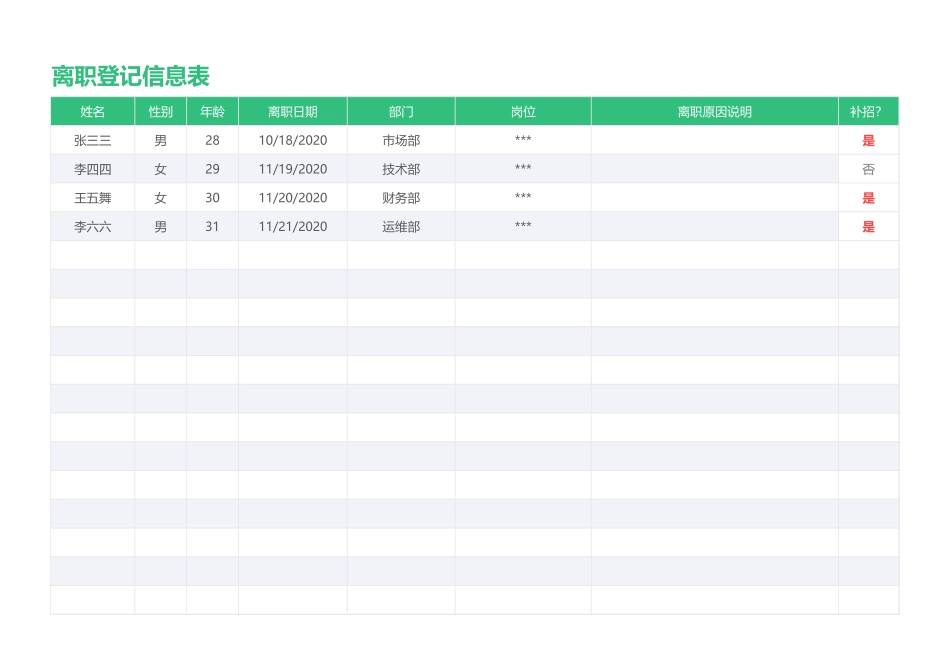The image size is (950, 672).
Task: Select the name cell 张三三
Action: (x=92, y=140)
